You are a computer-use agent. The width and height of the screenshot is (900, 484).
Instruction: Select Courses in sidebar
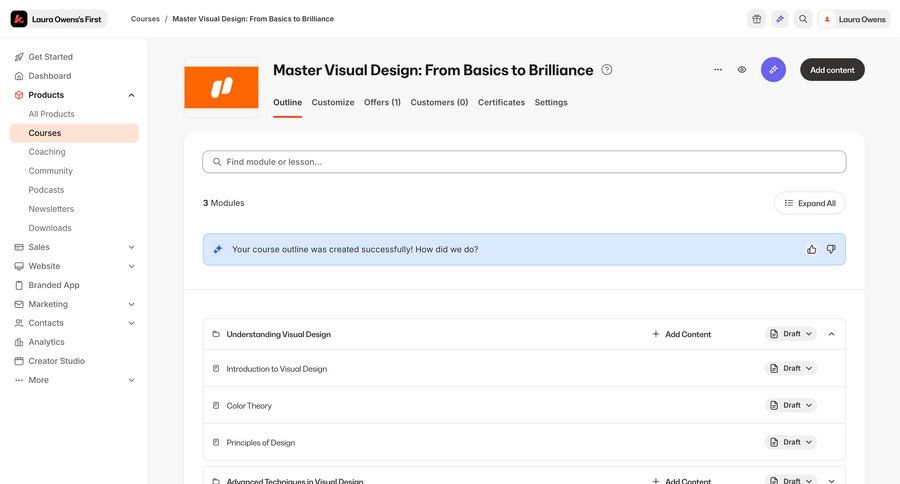coord(74,133)
